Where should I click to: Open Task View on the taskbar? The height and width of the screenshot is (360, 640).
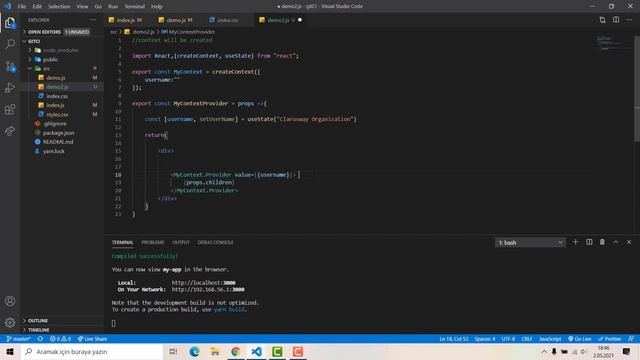pyautogui.click(x=173, y=351)
